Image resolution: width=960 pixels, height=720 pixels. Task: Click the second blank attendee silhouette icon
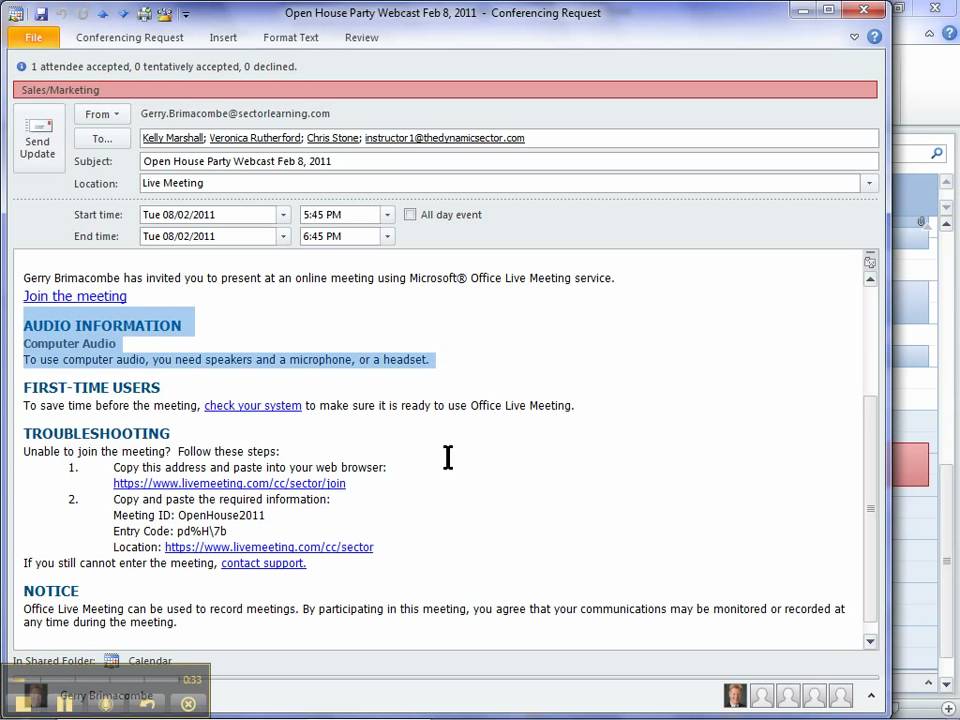[788, 696]
